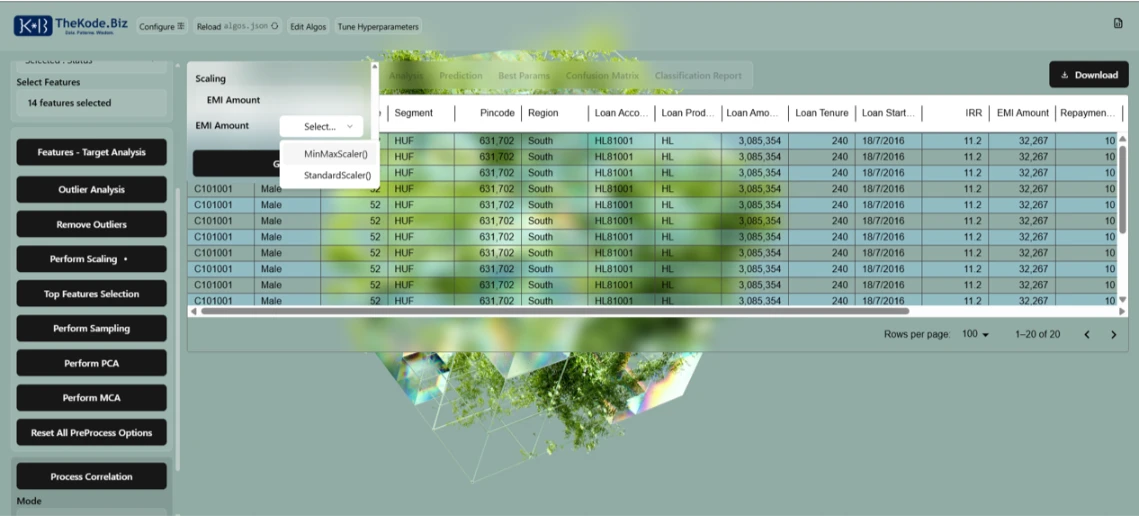Go to next page of table
Screen dimensions: 1139x516
(1113, 335)
